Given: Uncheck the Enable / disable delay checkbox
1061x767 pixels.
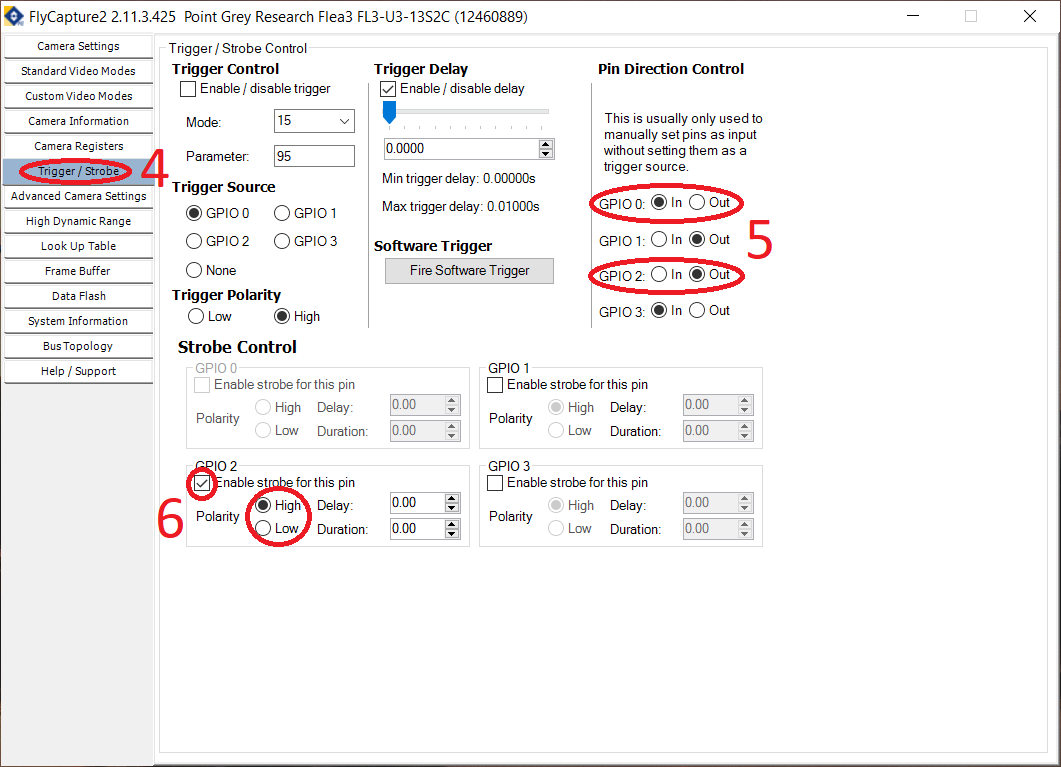Looking at the screenshot, I should click(388, 88).
